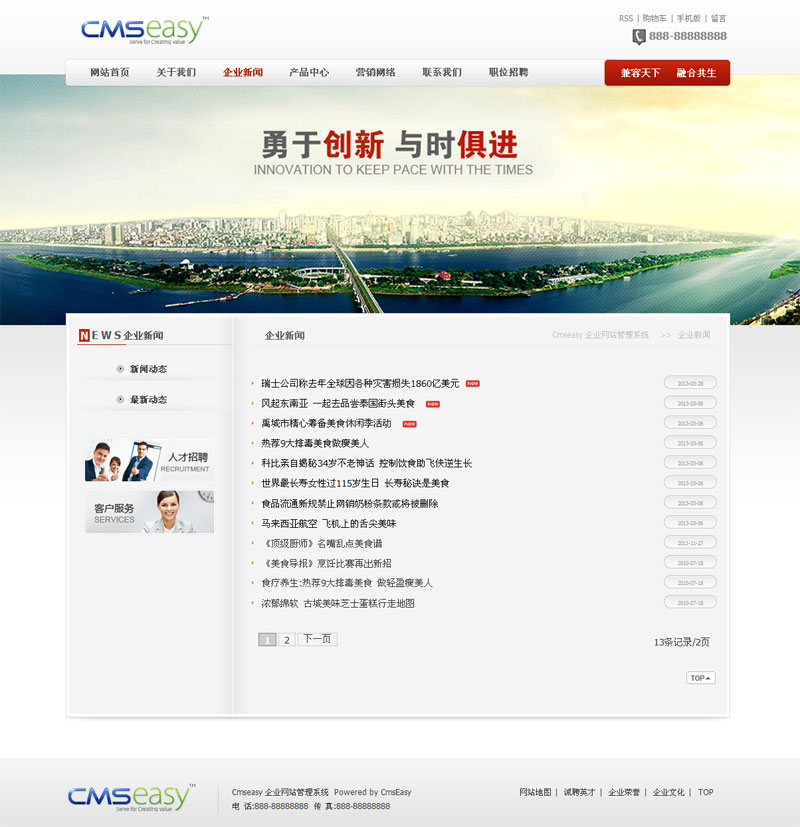This screenshot has width=800, height=827.
Task: Open article 世界最长寿女性过115岁生日
Action: point(355,483)
